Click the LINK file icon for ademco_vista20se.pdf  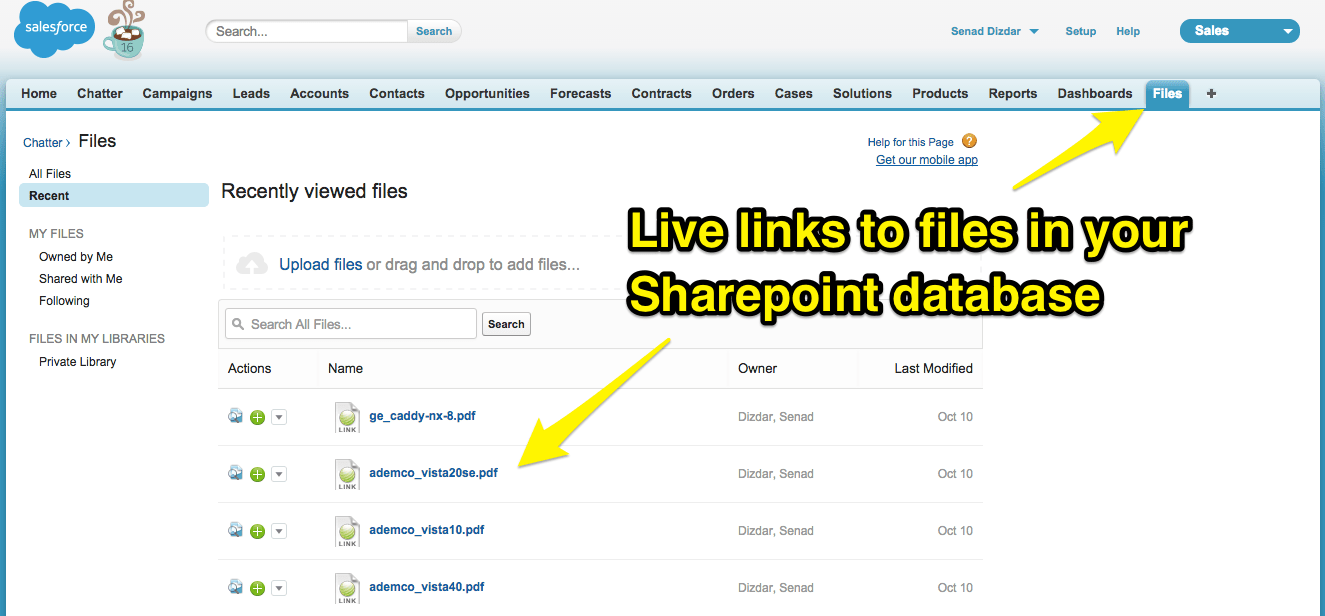[x=347, y=474]
